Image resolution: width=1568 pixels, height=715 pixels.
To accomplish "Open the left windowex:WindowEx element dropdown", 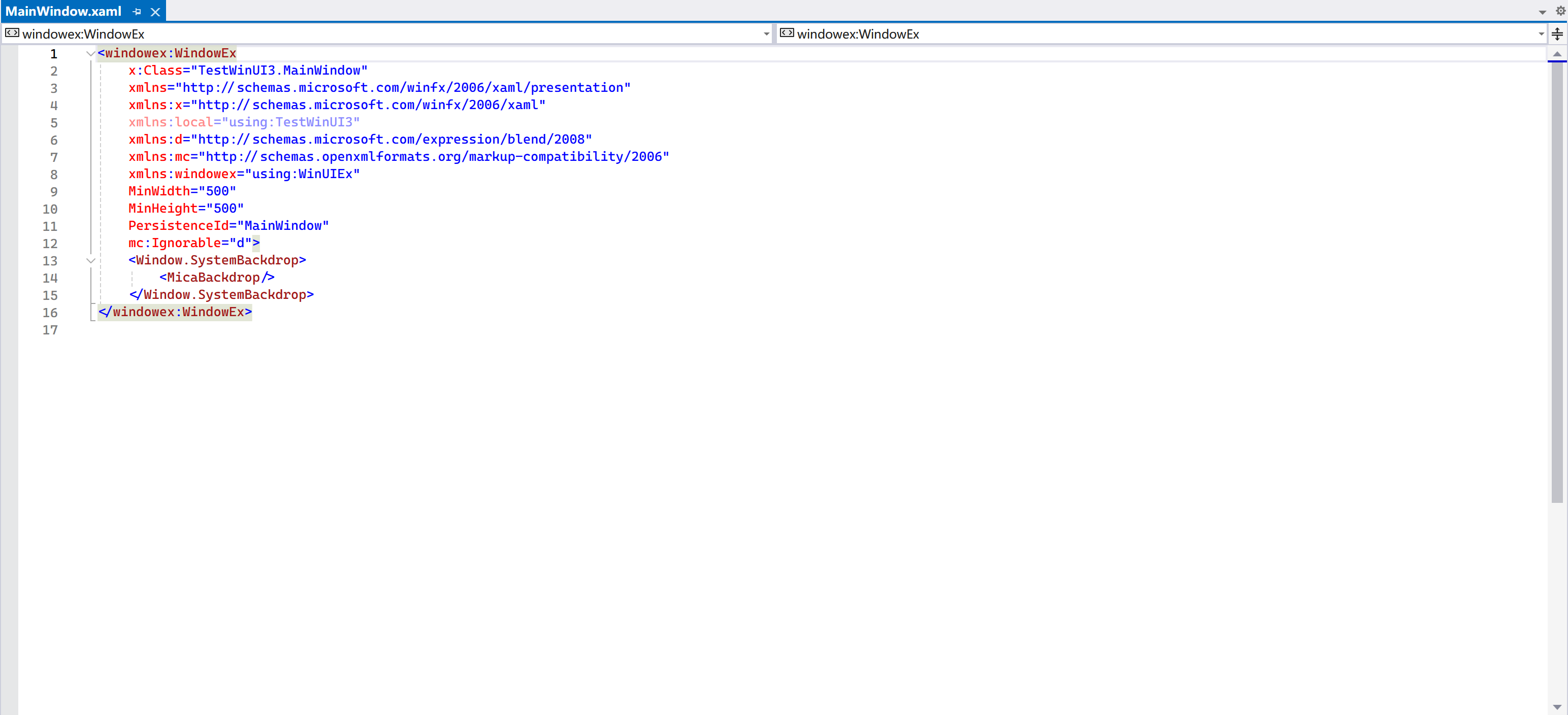I will (x=766, y=33).
